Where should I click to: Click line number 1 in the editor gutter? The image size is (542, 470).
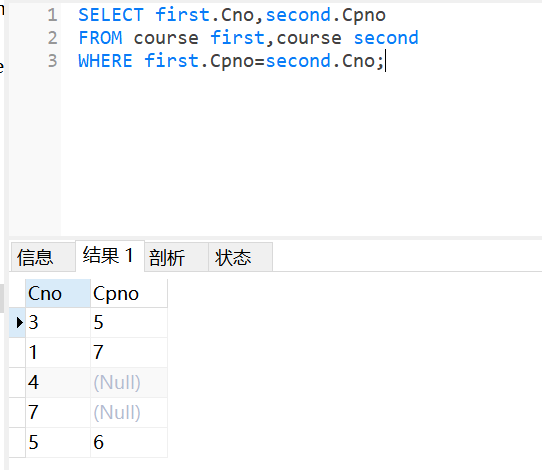click(52, 15)
